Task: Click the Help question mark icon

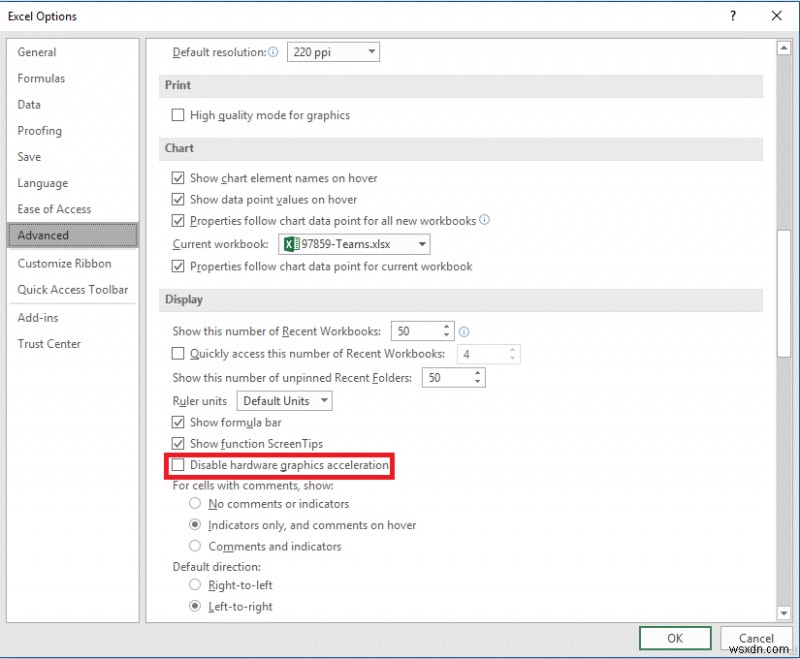Action: [x=732, y=16]
